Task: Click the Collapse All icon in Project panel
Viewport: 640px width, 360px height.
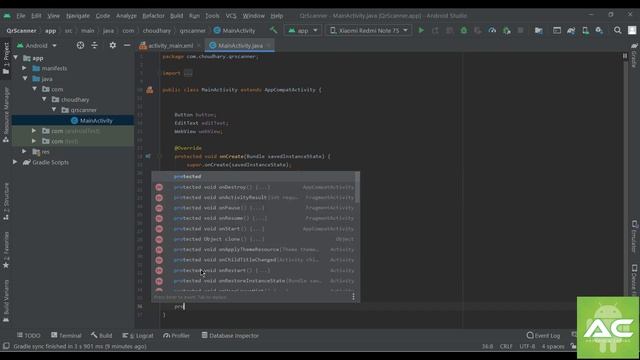Action: pyautogui.click(x=94, y=45)
